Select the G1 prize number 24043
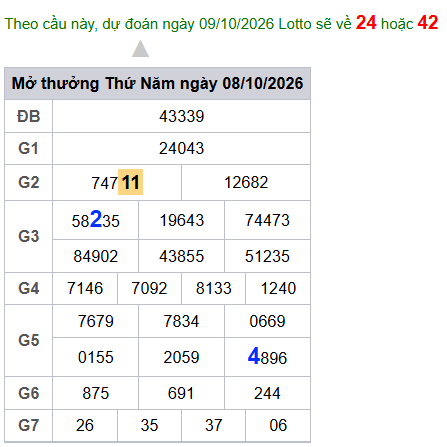The width and height of the screenshot is (447, 447). 181,149
